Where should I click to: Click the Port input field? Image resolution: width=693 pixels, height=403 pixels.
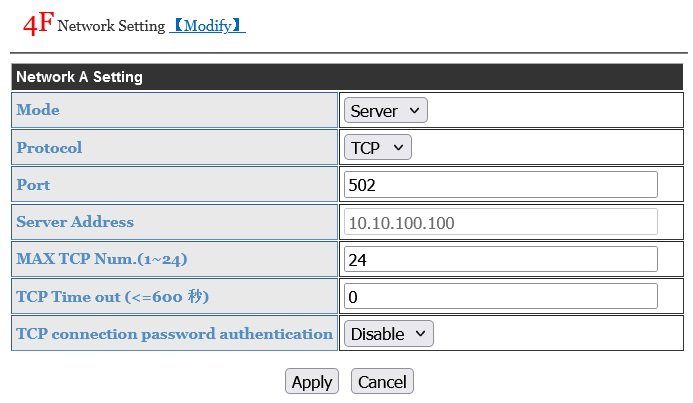click(x=500, y=185)
